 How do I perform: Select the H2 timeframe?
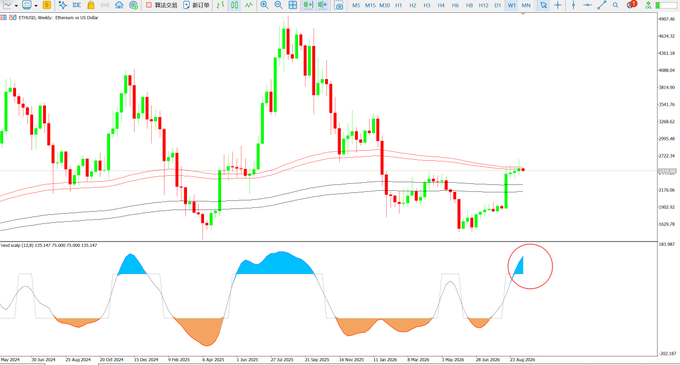[x=413, y=6]
